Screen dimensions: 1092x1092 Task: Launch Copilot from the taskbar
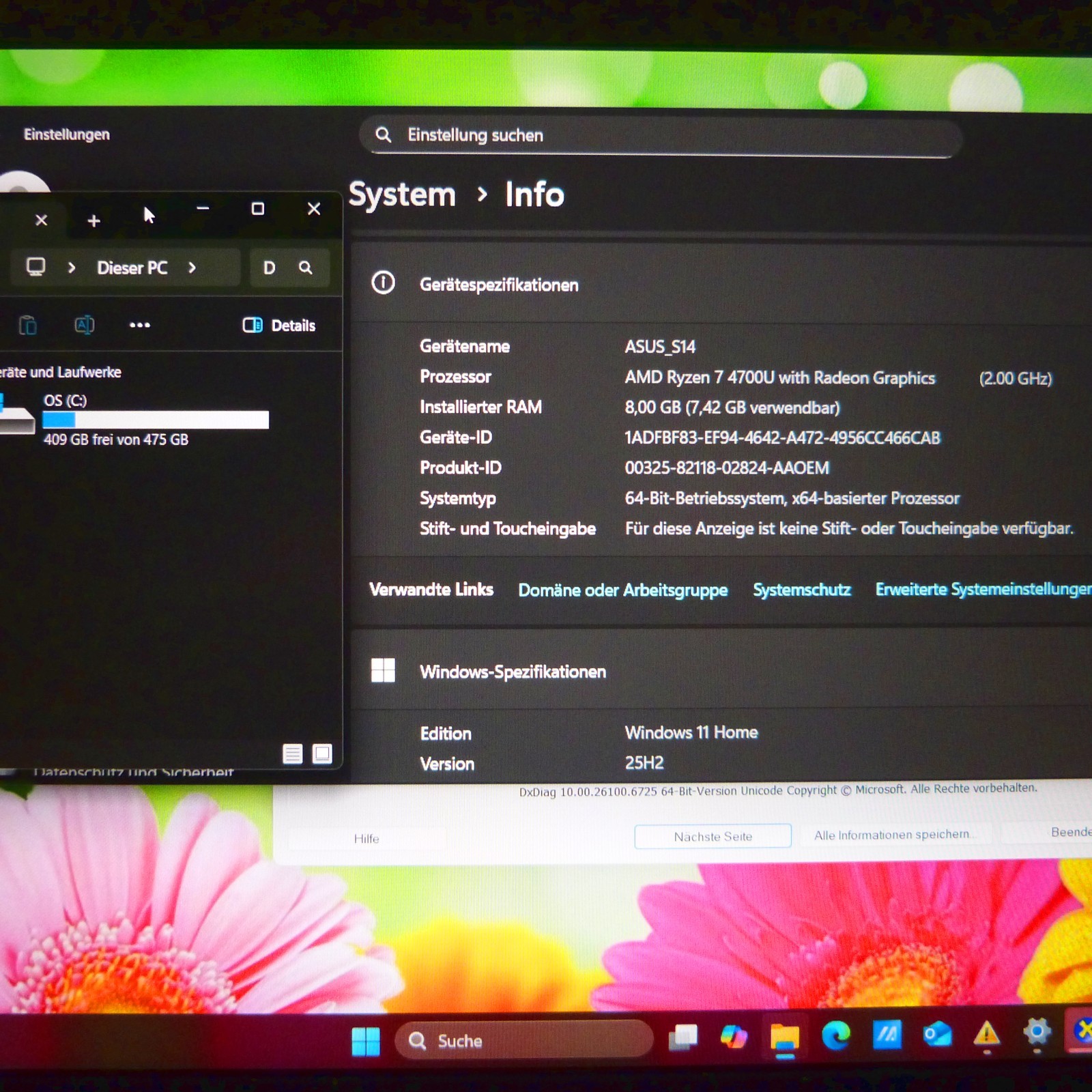click(x=734, y=1037)
